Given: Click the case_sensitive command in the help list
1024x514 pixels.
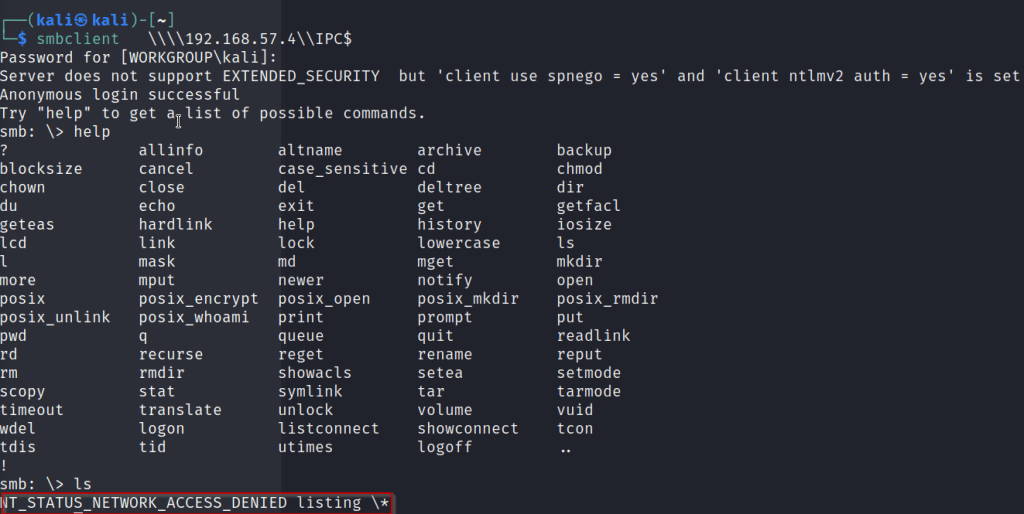Looking at the screenshot, I should [x=342, y=169].
